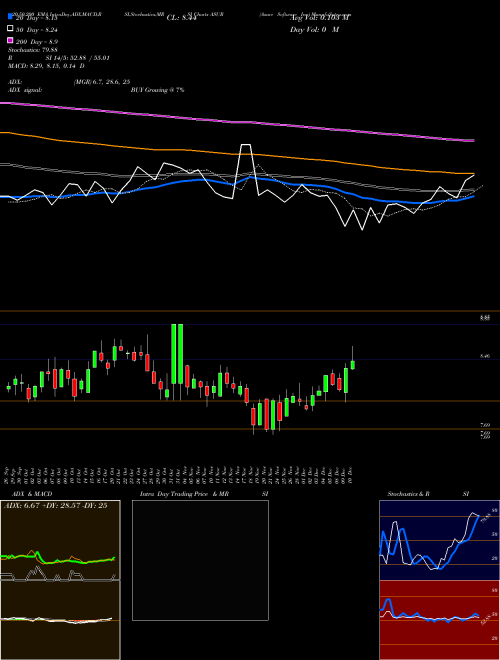Click the white price spike peak
Viewport: 500px width, 660px height.
click(x=246, y=145)
